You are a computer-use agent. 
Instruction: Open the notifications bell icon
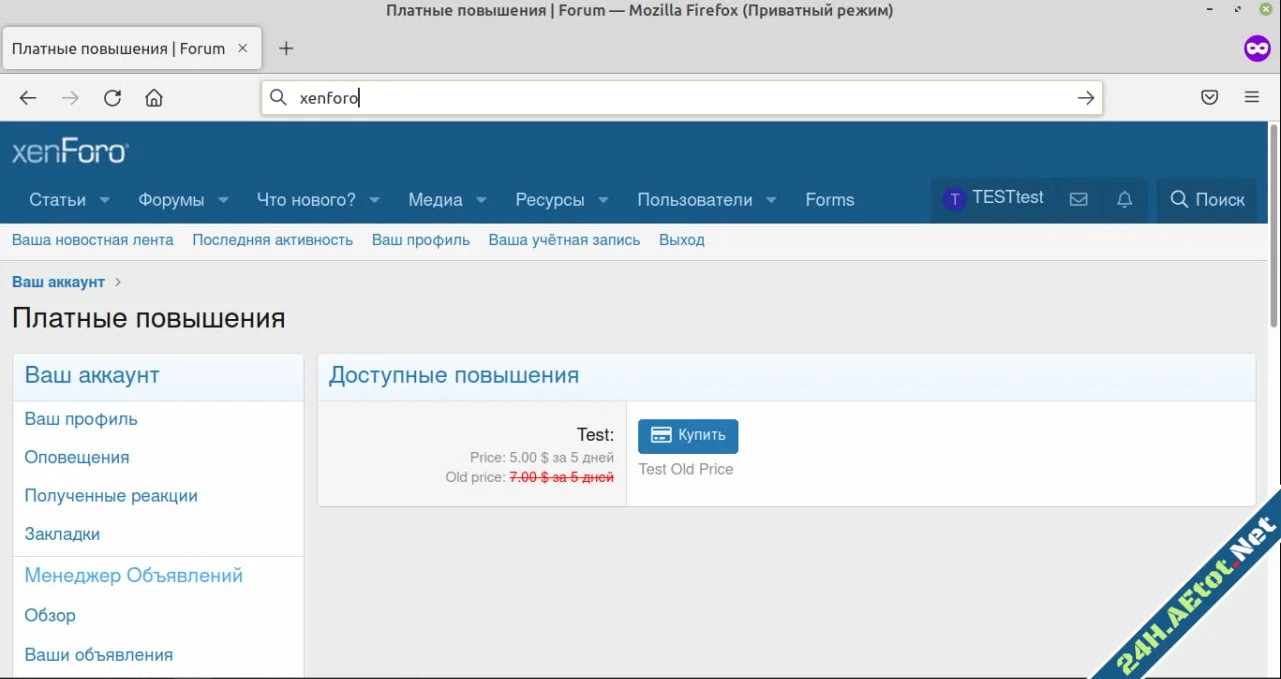(x=1124, y=199)
